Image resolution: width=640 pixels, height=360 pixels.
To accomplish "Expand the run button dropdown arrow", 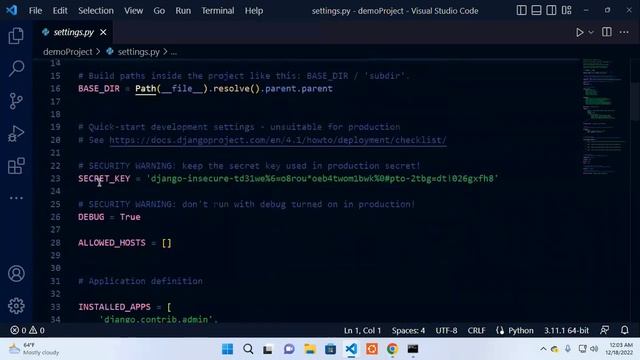I will [591, 32].
